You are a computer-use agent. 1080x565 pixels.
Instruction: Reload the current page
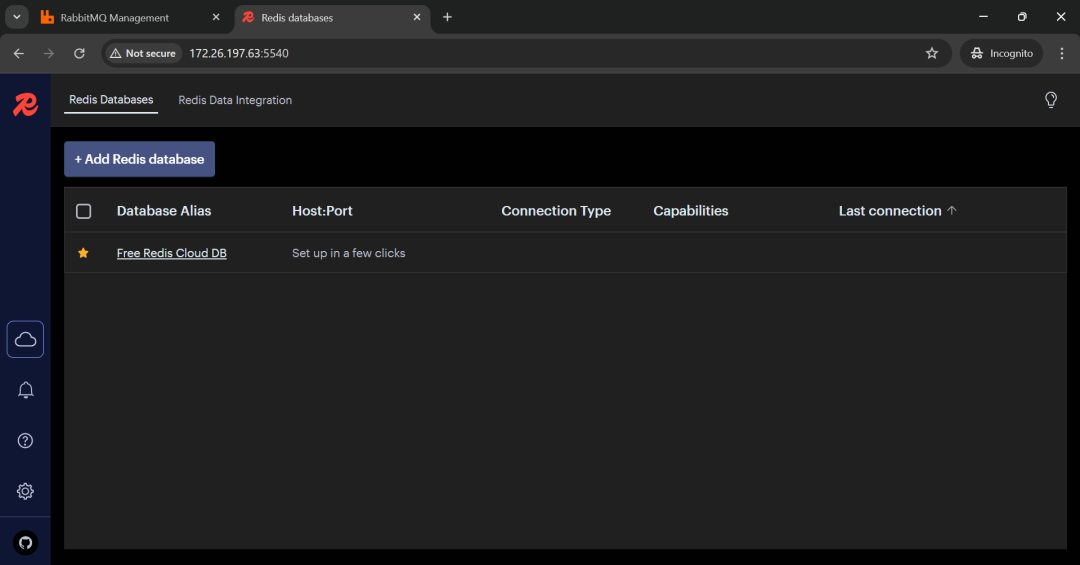[79, 53]
